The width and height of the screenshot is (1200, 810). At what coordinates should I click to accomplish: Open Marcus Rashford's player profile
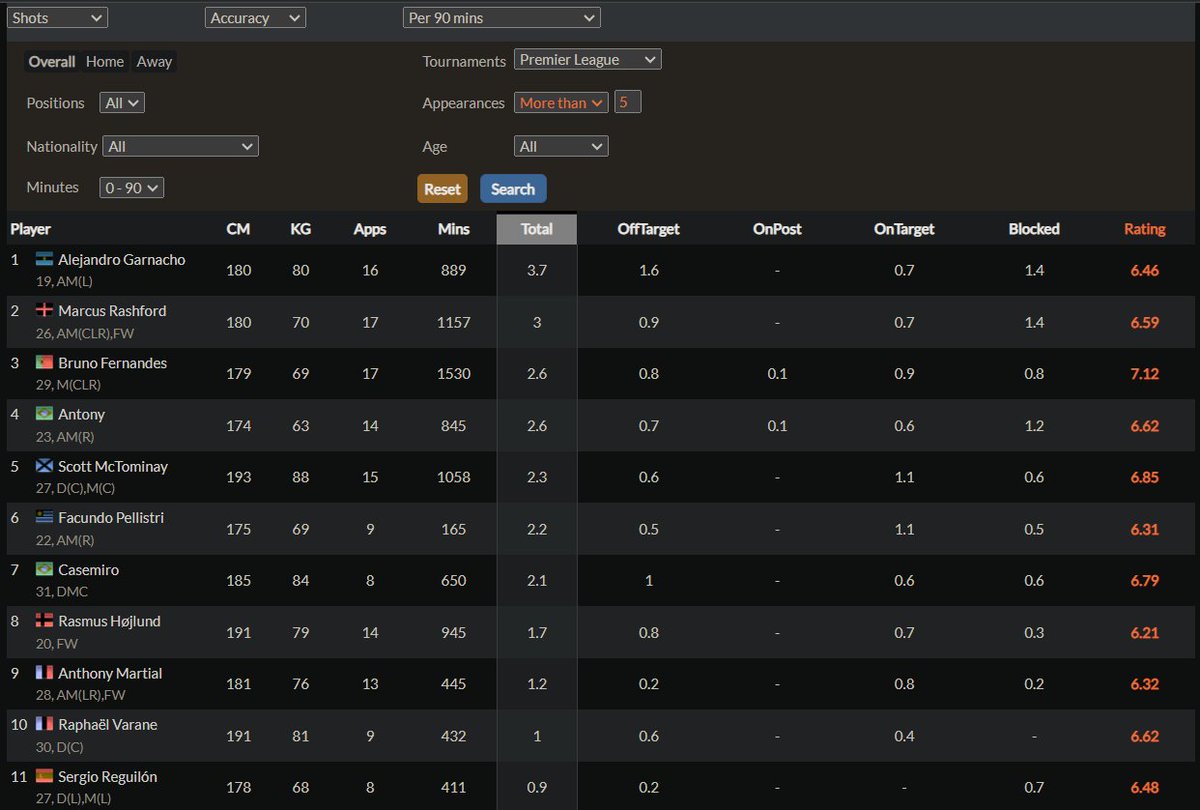tap(112, 311)
